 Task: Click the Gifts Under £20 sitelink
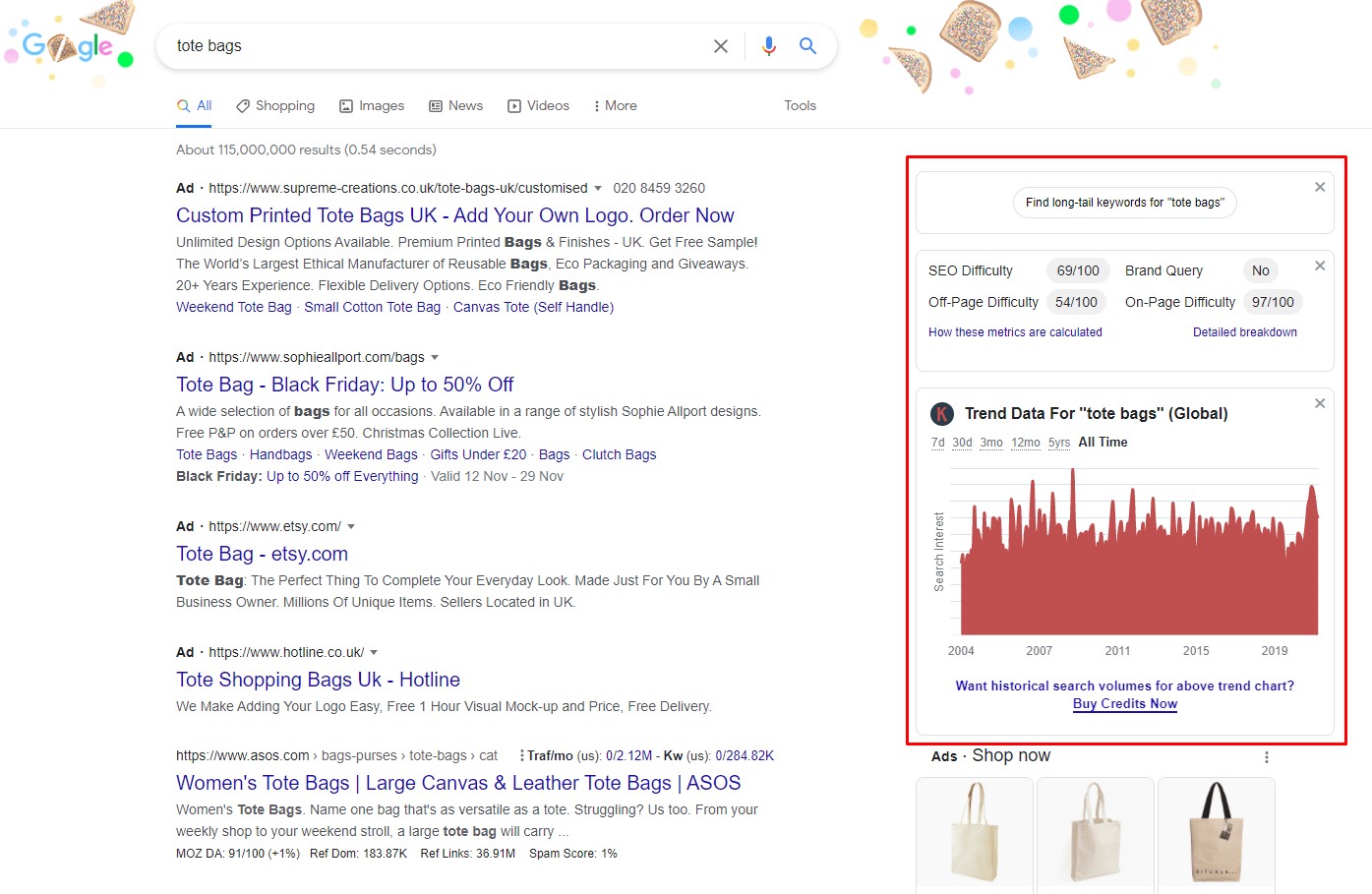pos(478,454)
